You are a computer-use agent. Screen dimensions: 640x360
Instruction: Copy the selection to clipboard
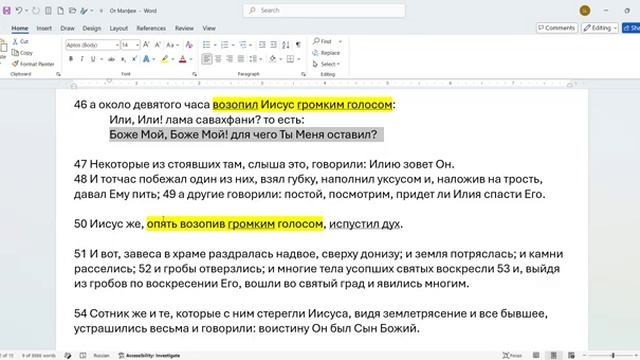(22, 53)
